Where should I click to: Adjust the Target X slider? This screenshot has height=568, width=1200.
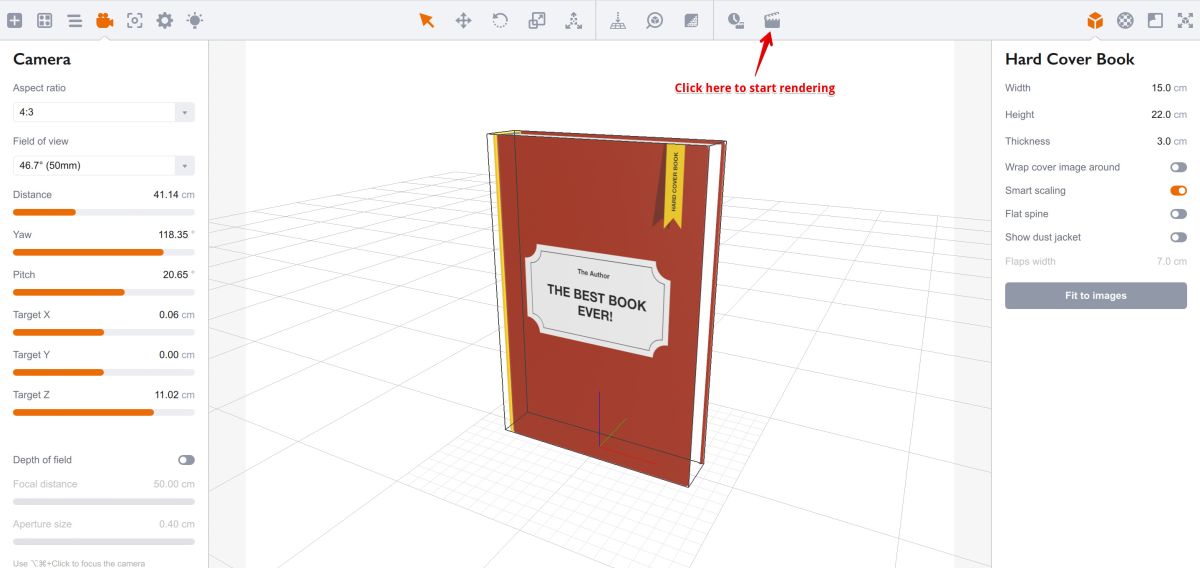(x=104, y=332)
